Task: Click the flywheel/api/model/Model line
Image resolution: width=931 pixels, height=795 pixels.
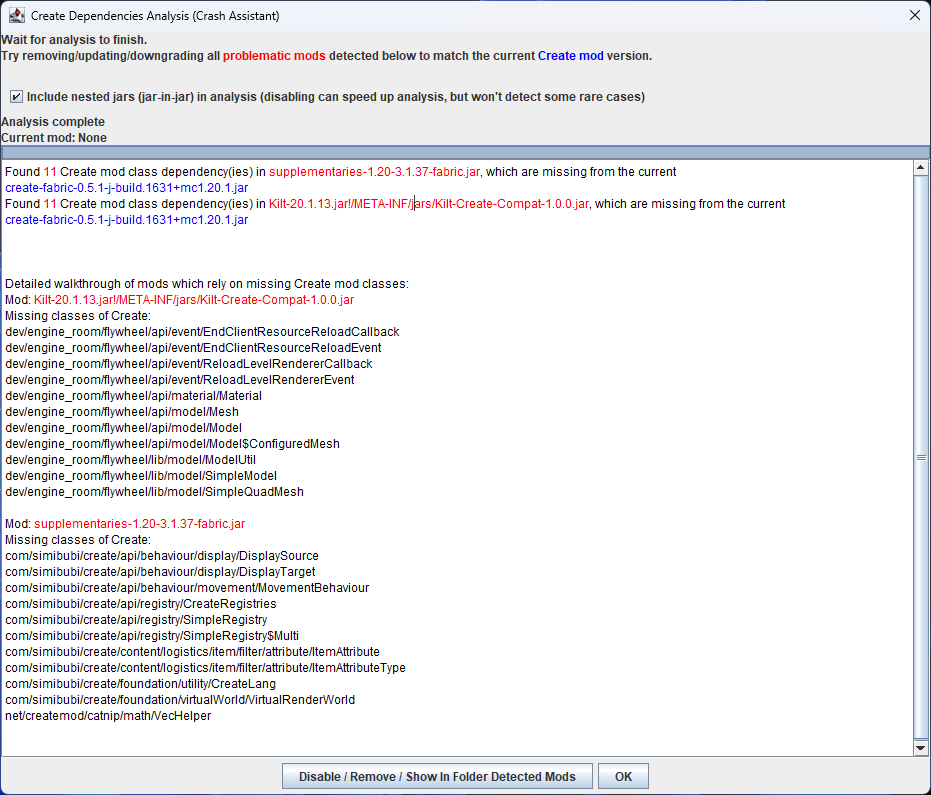Action: [x=124, y=428]
